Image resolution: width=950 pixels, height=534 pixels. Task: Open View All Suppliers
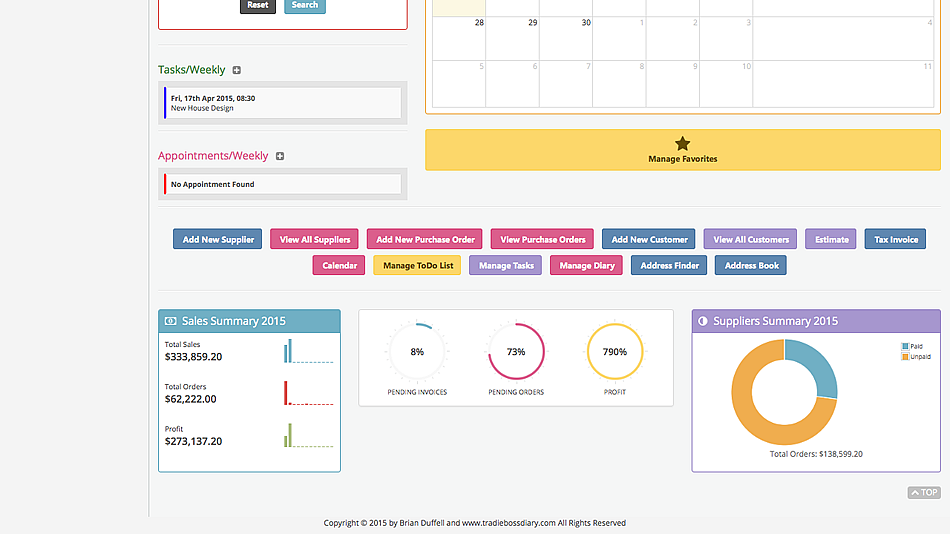tap(315, 239)
